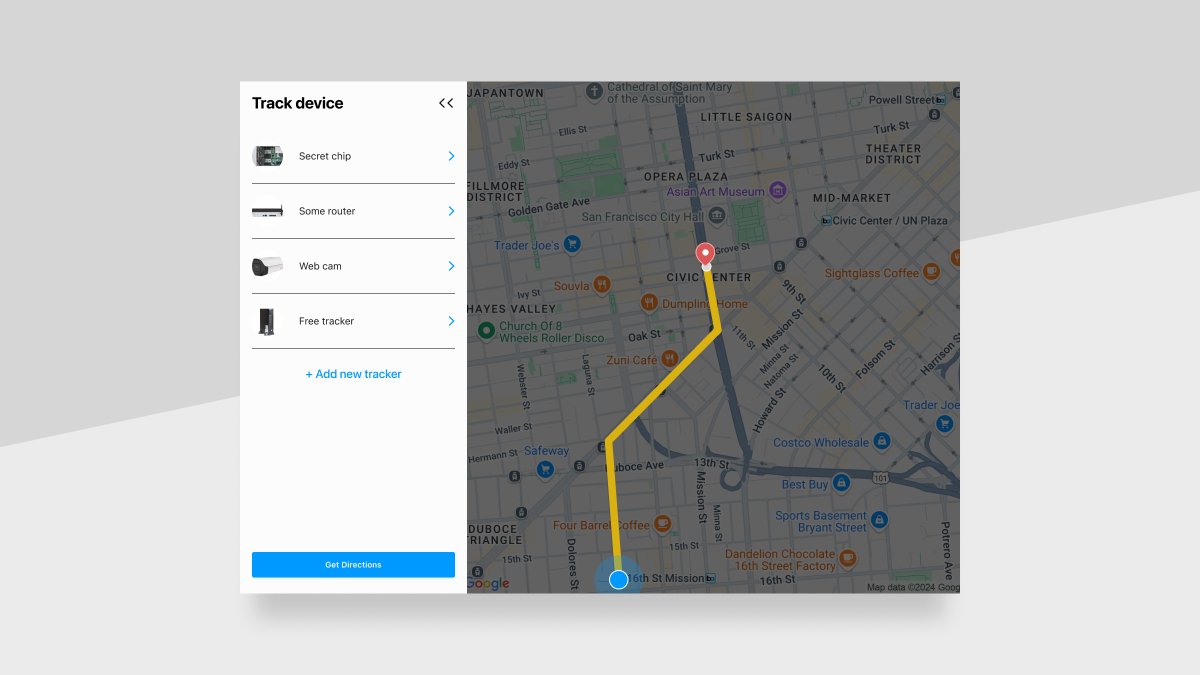Viewport: 1200px width, 675px height.
Task: Click the Costco Wholesale marker
Action: 881,441
